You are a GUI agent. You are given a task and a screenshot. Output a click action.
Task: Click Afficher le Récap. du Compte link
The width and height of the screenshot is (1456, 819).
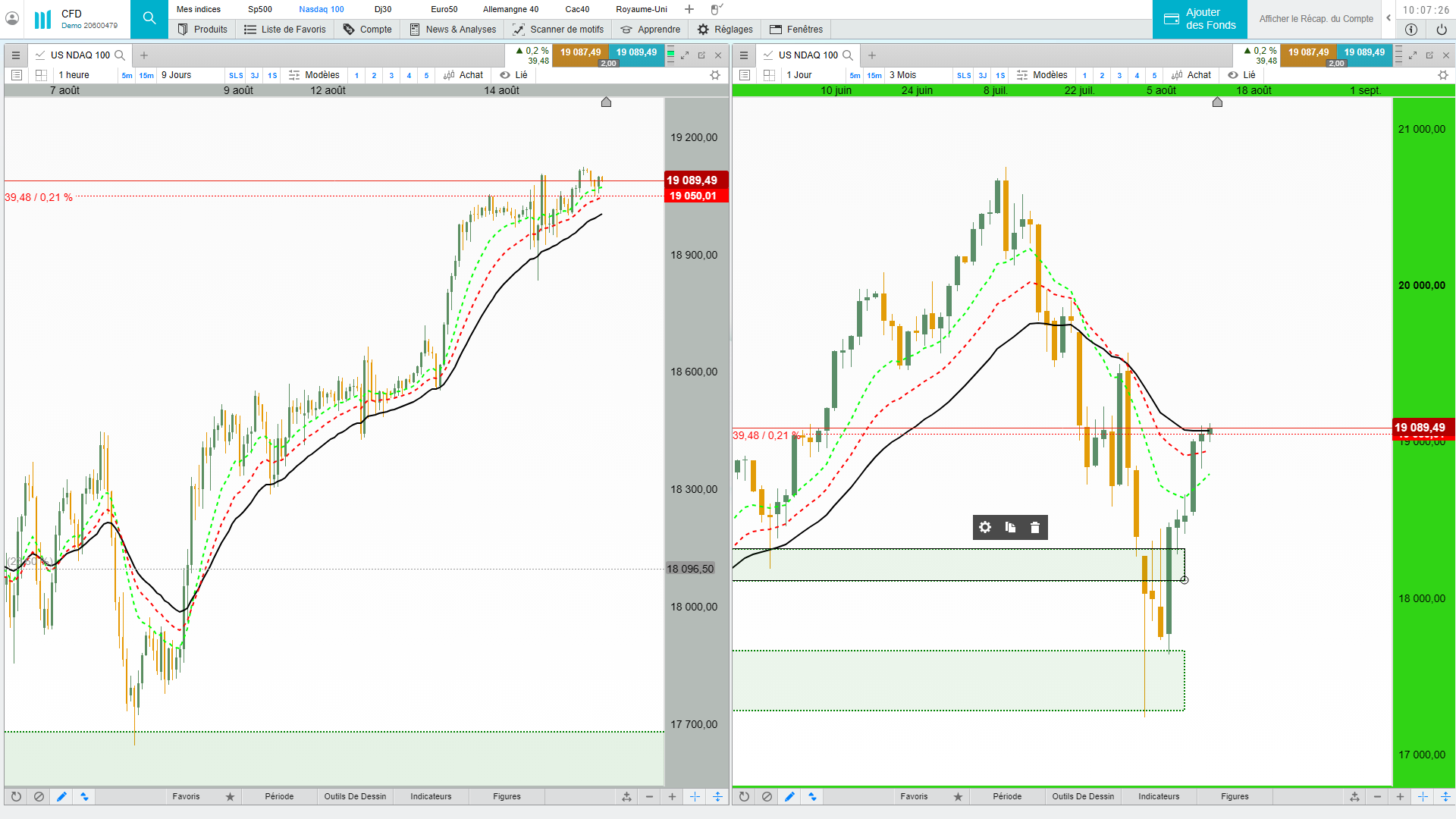(1316, 19)
